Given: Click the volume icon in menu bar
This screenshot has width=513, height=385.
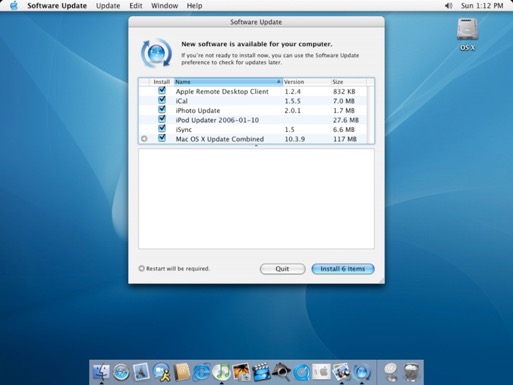Looking at the screenshot, I should pyautogui.click(x=448, y=6).
